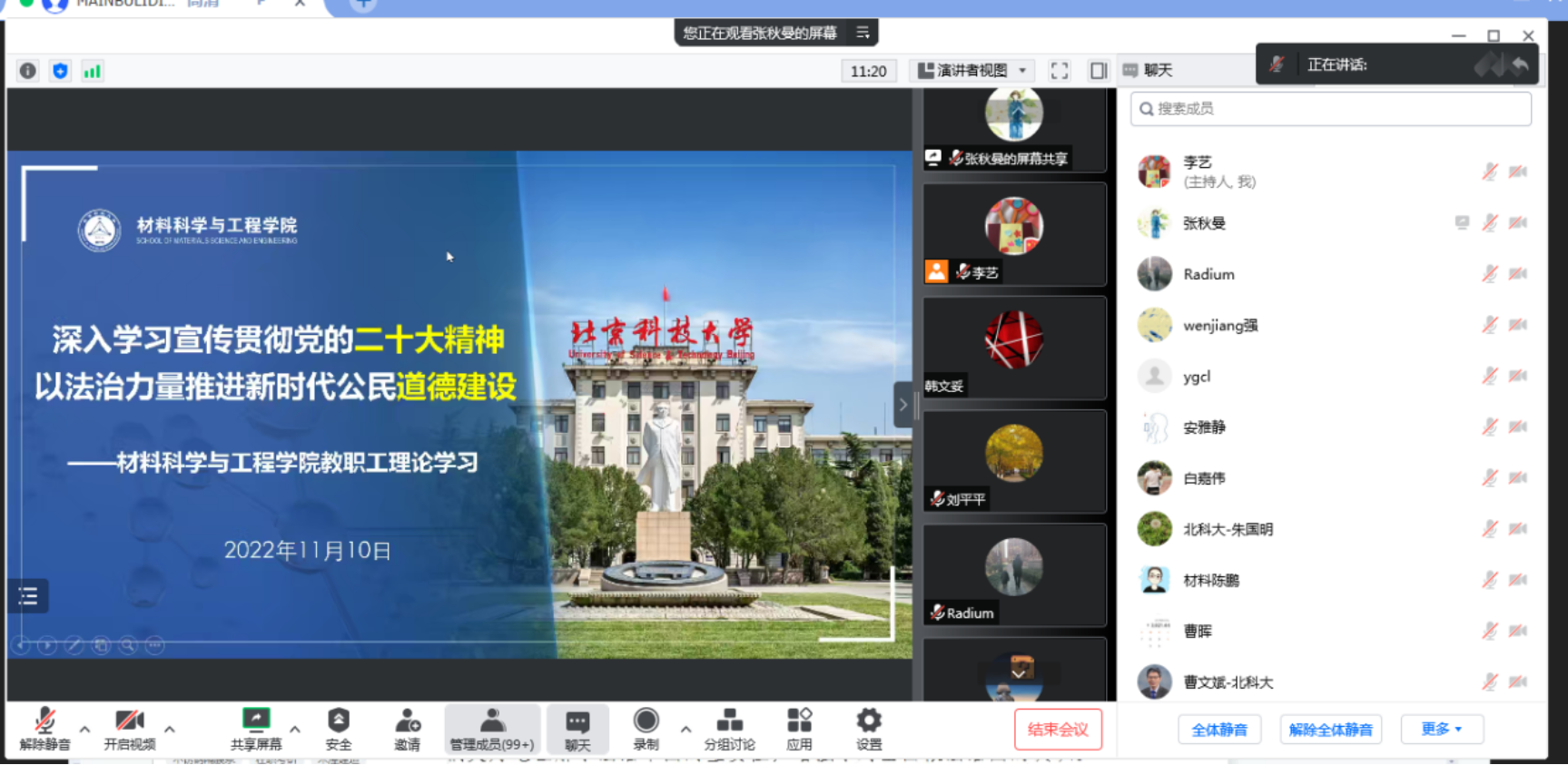Click pen annotation icon on slide
Viewport: 1568px width, 765px height.
coord(74,645)
